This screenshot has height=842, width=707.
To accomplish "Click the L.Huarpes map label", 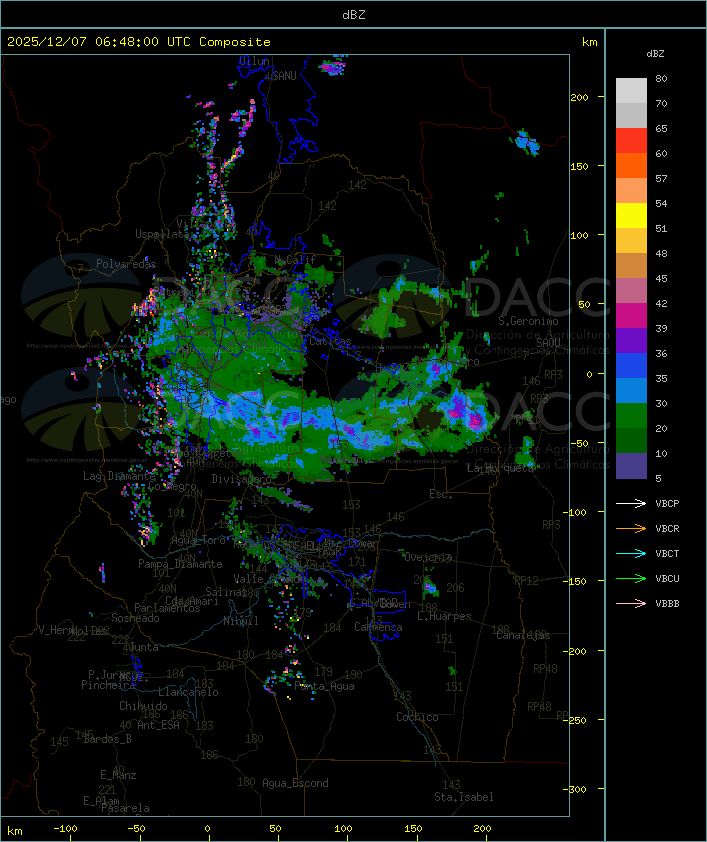I will pos(444,616).
